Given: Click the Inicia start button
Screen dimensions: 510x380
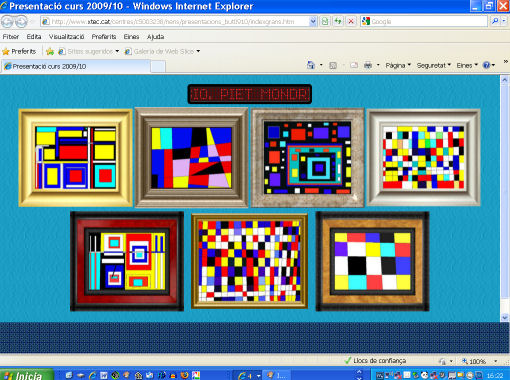Looking at the screenshot, I should pyautogui.click(x=27, y=375).
